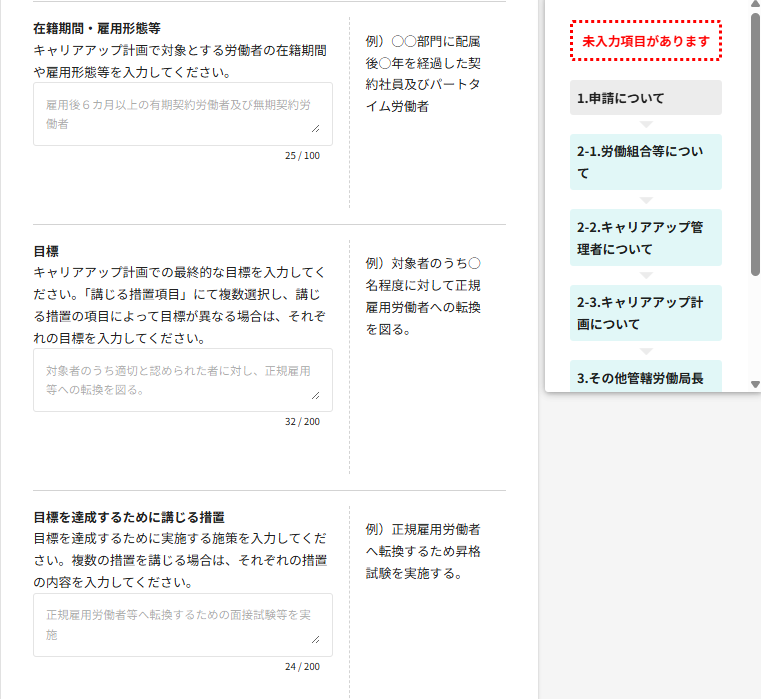
Task: Select 2-3.キャリアアップ計画について in the sidebar
Action: (x=646, y=313)
